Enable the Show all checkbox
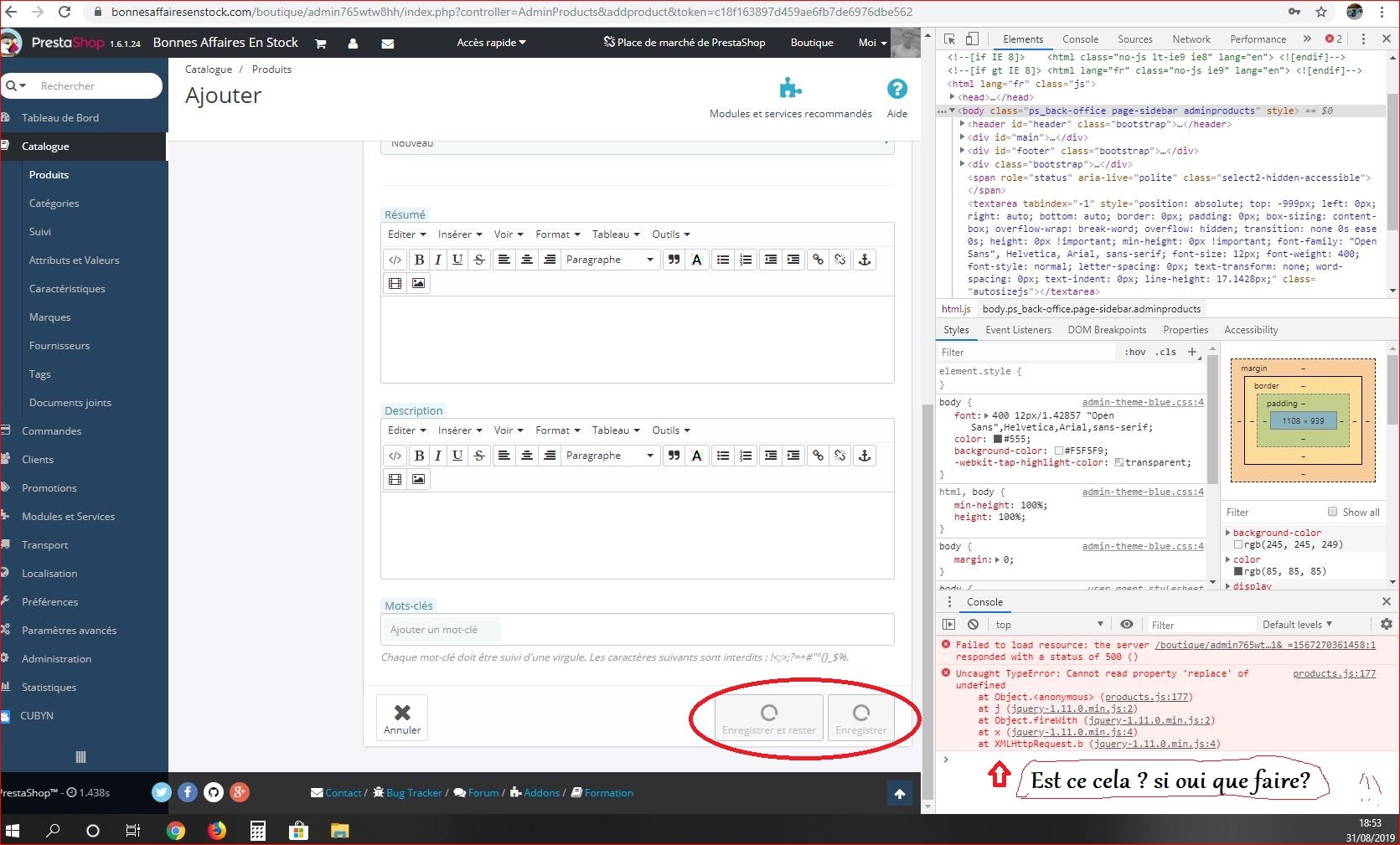This screenshot has height=845, width=1400. 1332,512
